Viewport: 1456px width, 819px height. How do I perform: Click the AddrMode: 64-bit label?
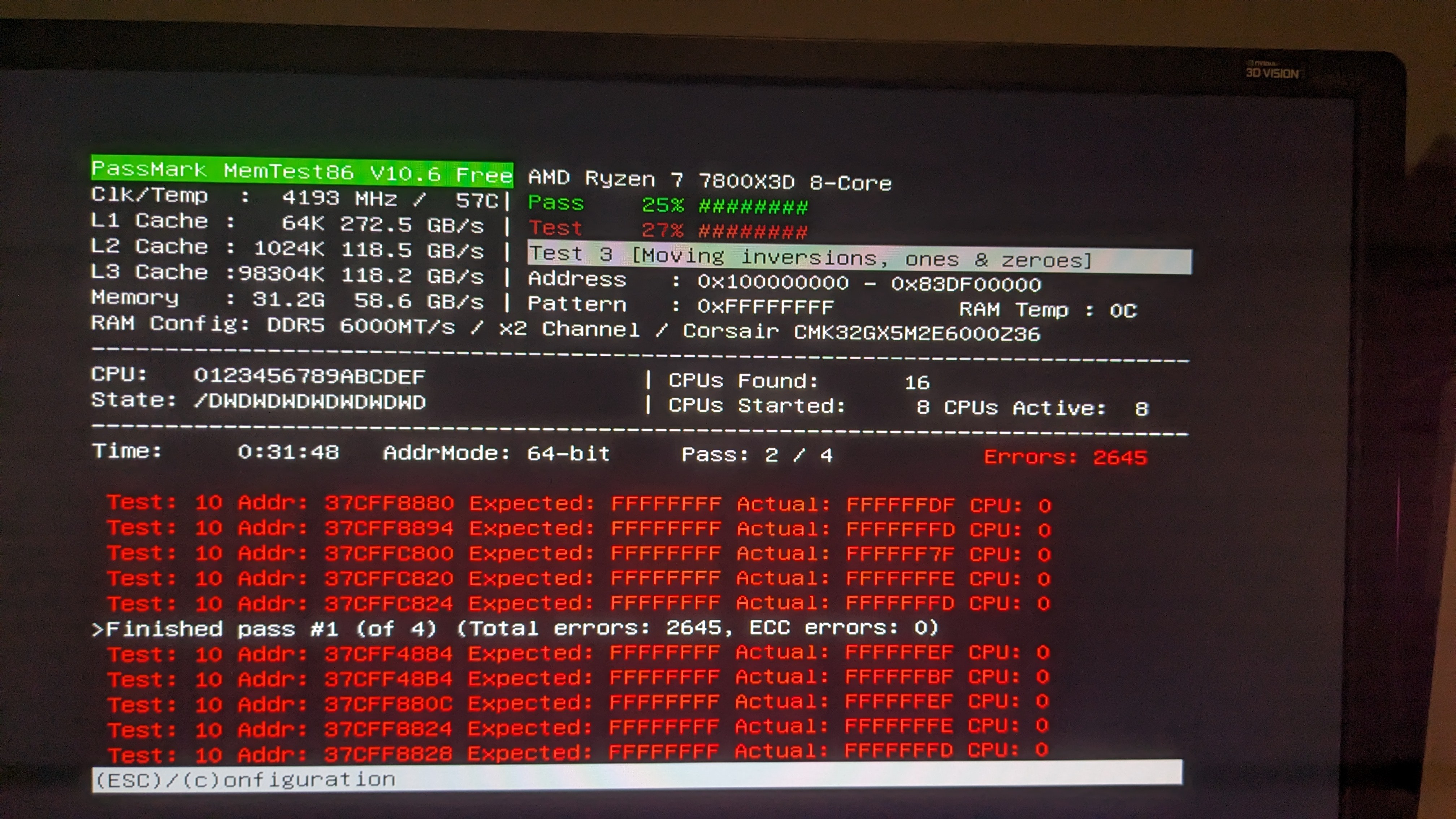[497, 453]
